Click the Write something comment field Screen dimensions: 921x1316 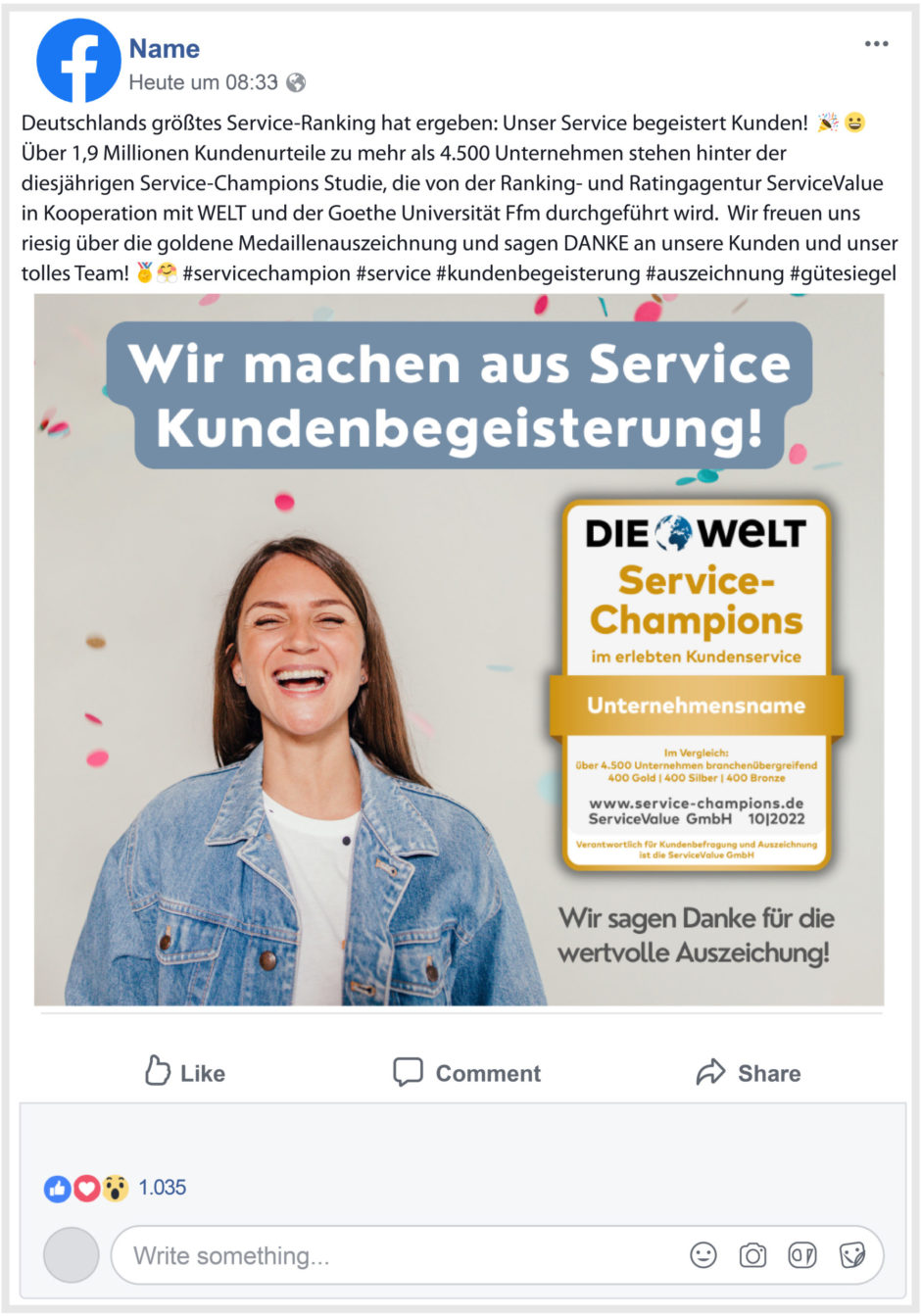tap(497, 1255)
